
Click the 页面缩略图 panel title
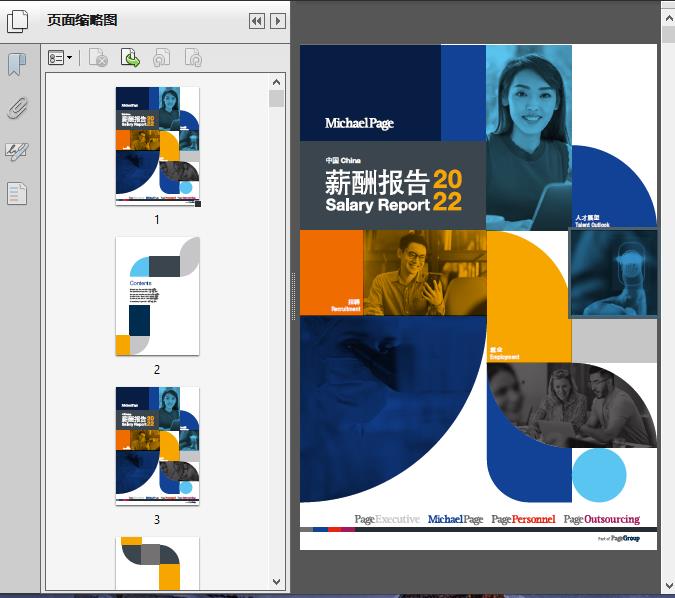82,20
